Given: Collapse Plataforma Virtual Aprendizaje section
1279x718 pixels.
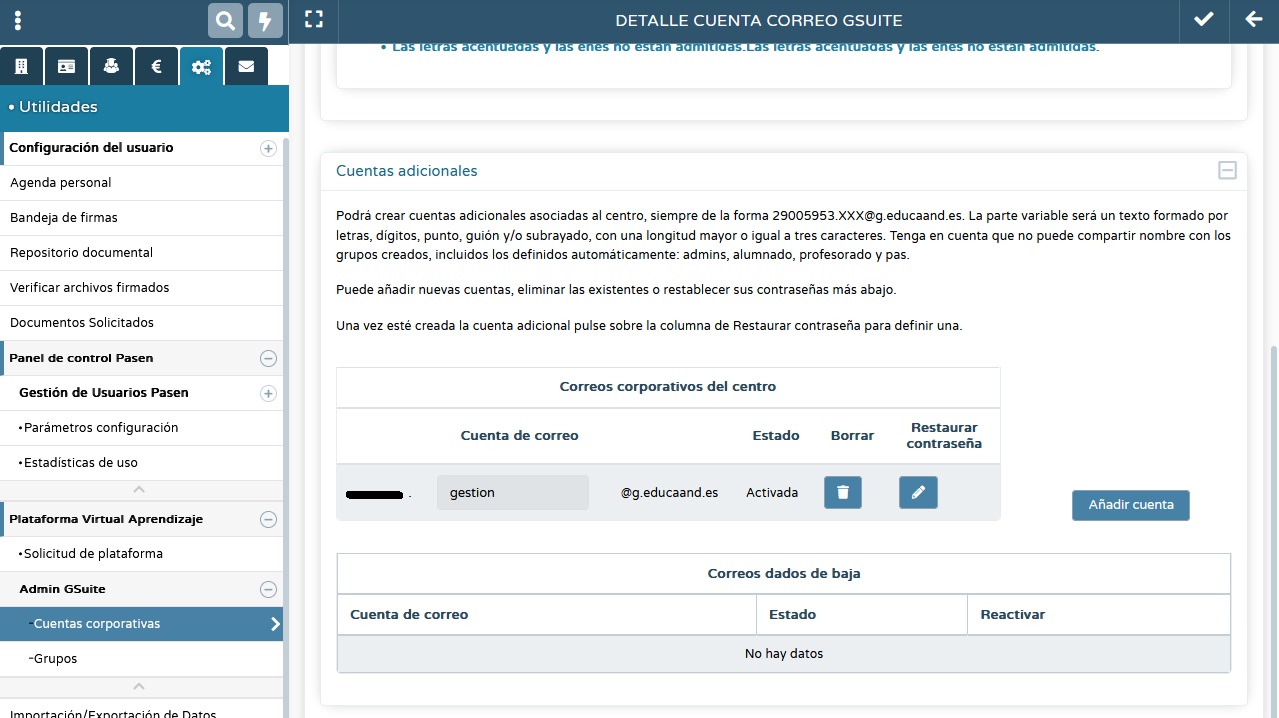Looking at the screenshot, I should tap(268, 519).
